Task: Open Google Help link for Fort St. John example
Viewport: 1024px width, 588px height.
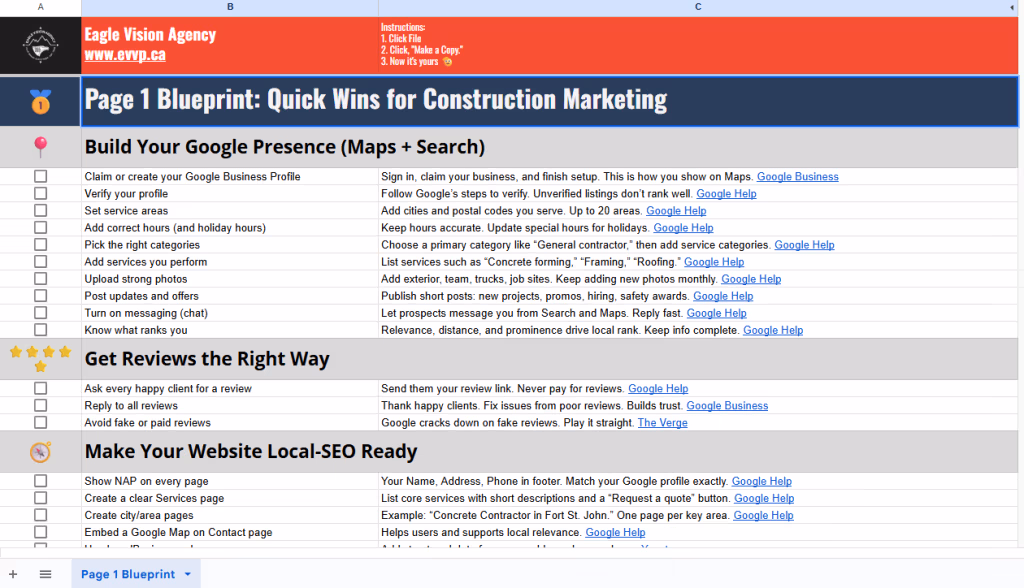Action: [763, 515]
